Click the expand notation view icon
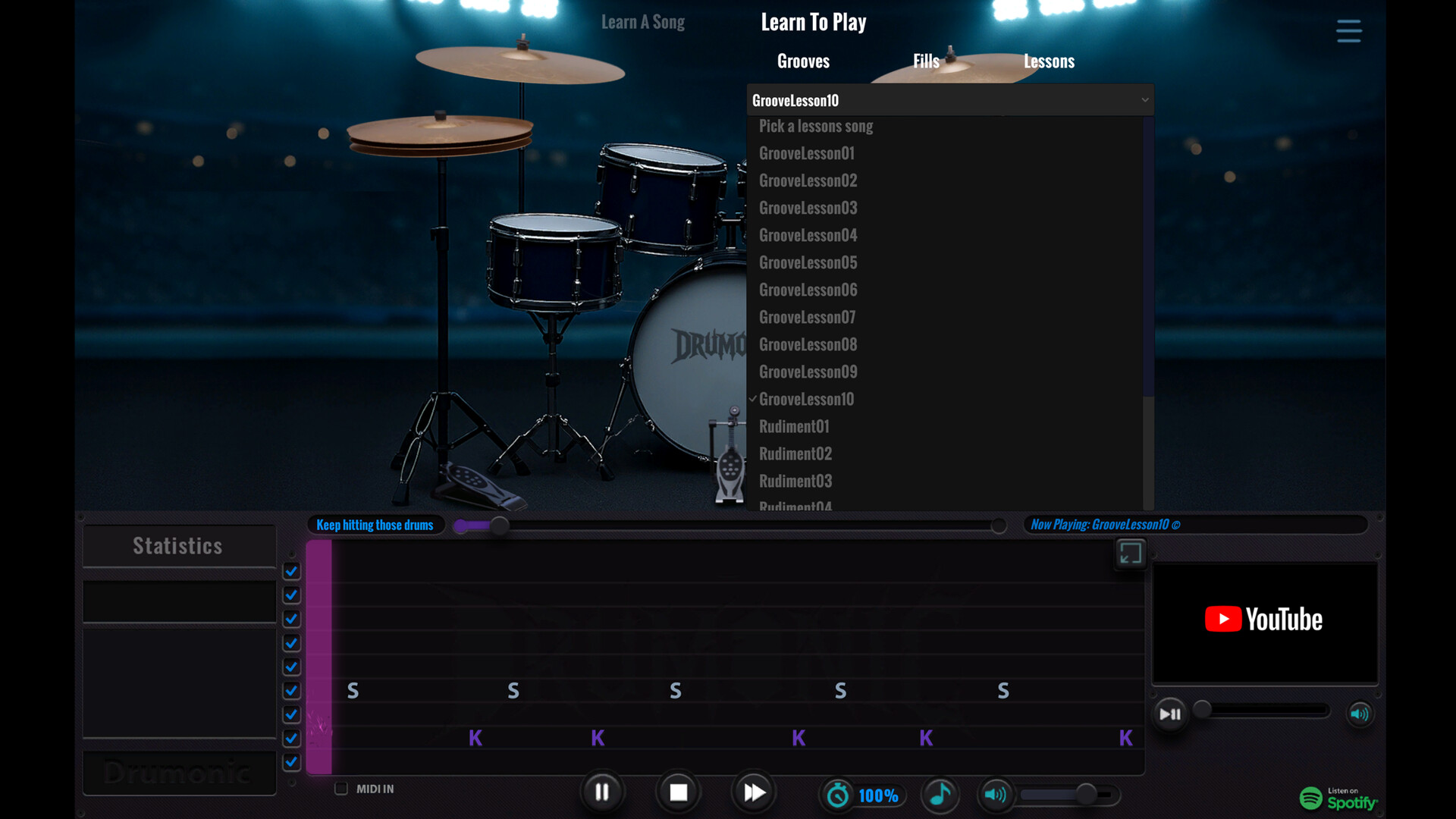This screenshot has height=819, width=1456. 1130,553
